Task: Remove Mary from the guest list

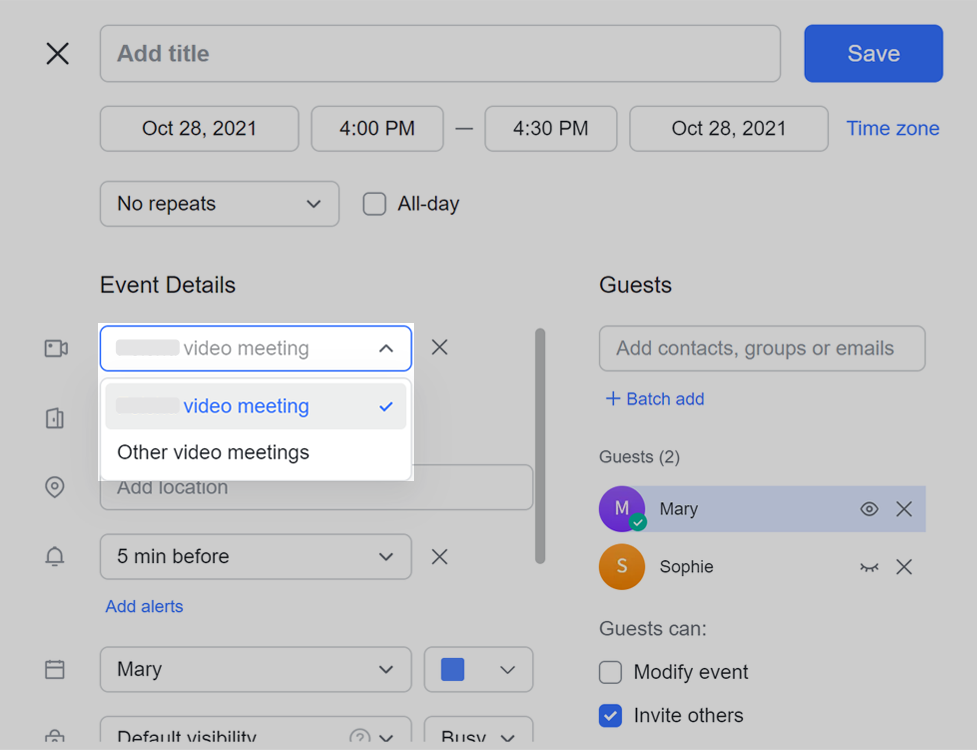Action: (x=904, y=509)
